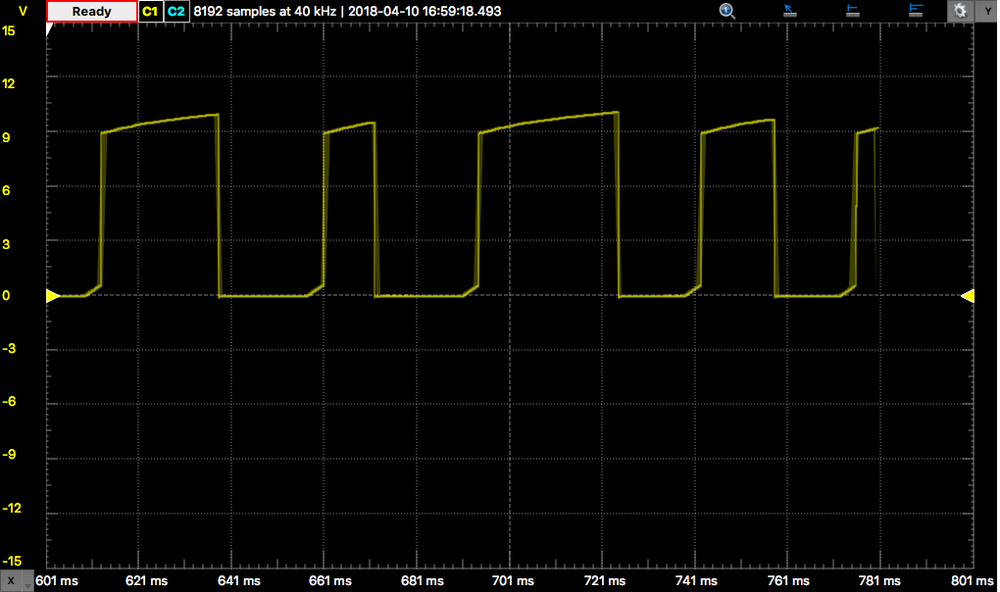Click the zoom magnifier icon

[727, 11]
